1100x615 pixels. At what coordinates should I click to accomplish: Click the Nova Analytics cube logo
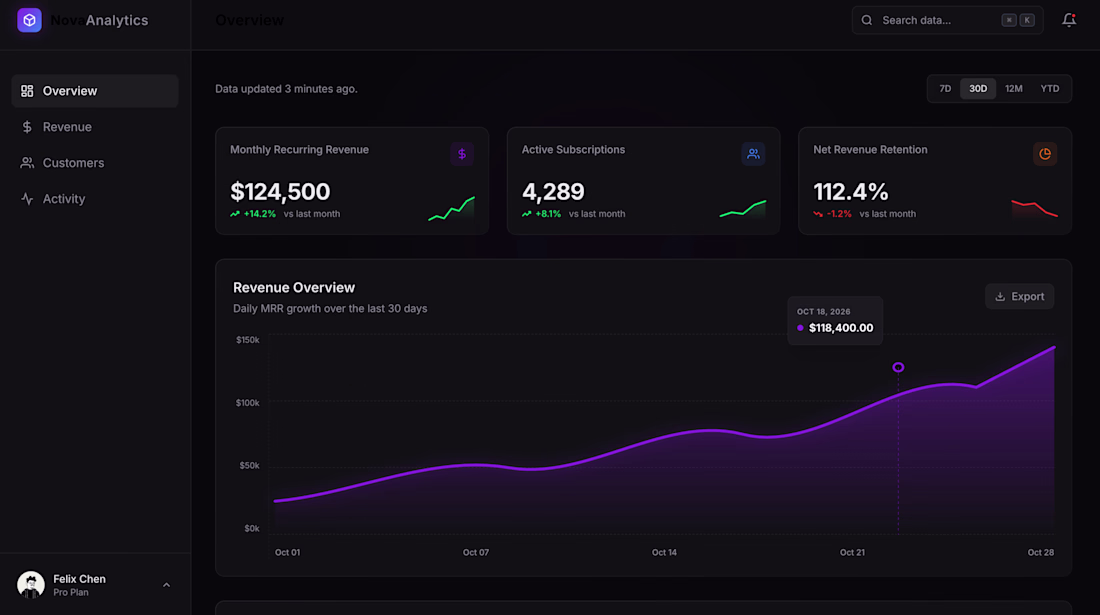click(x=29, y=20)
